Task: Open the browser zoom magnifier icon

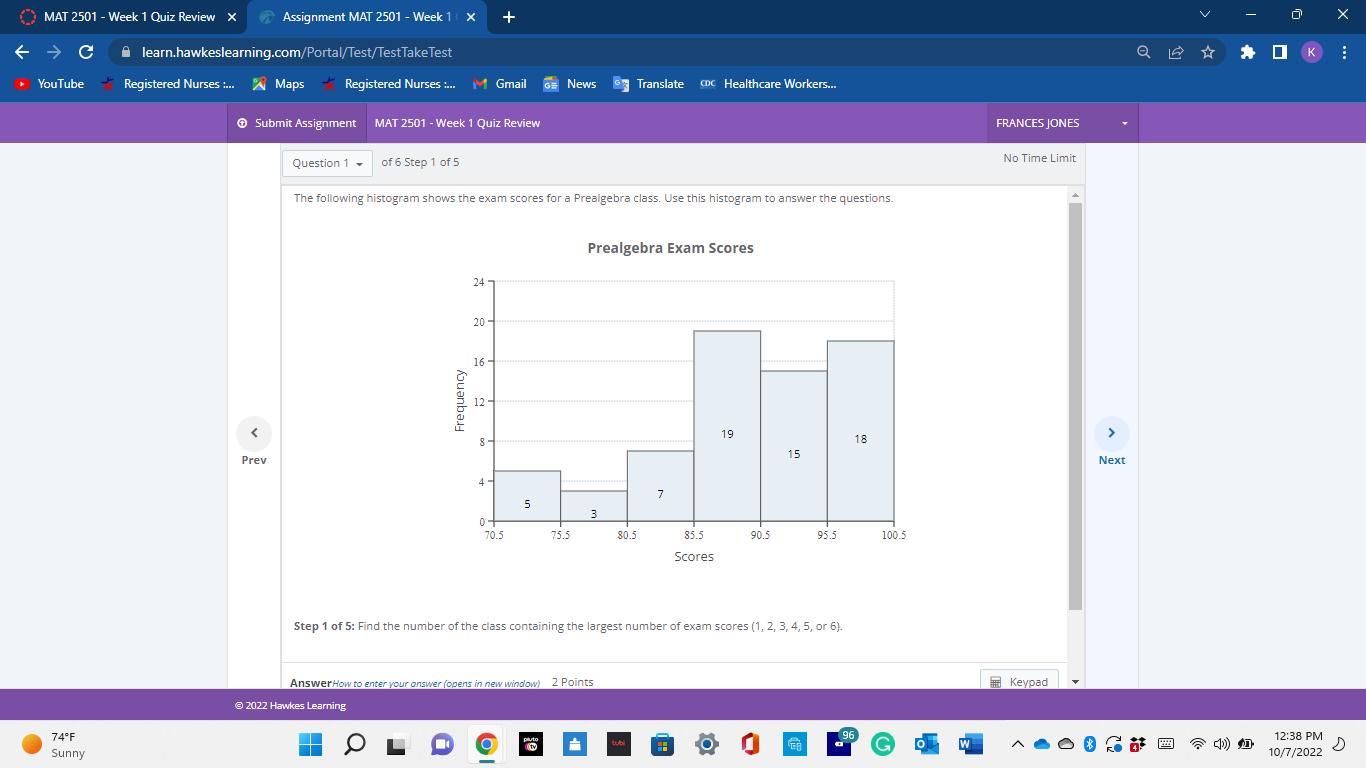Action: [1143, 52]
